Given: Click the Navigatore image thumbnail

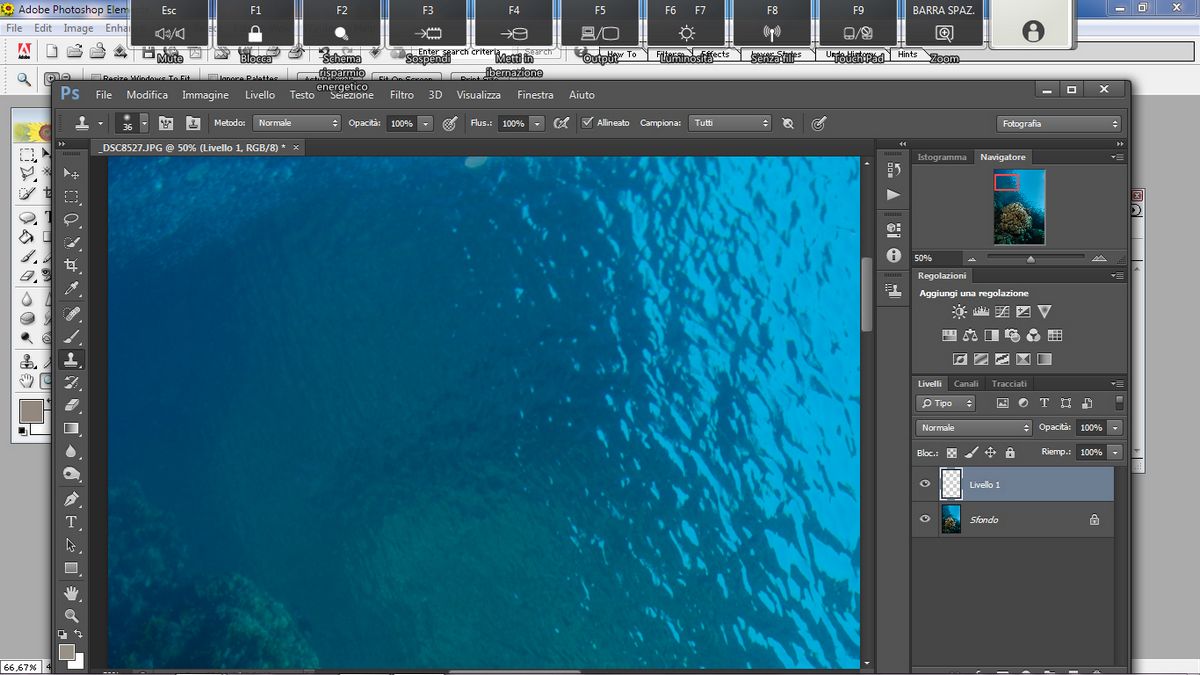Looking at the screenshot, I should coord(1019,207).
